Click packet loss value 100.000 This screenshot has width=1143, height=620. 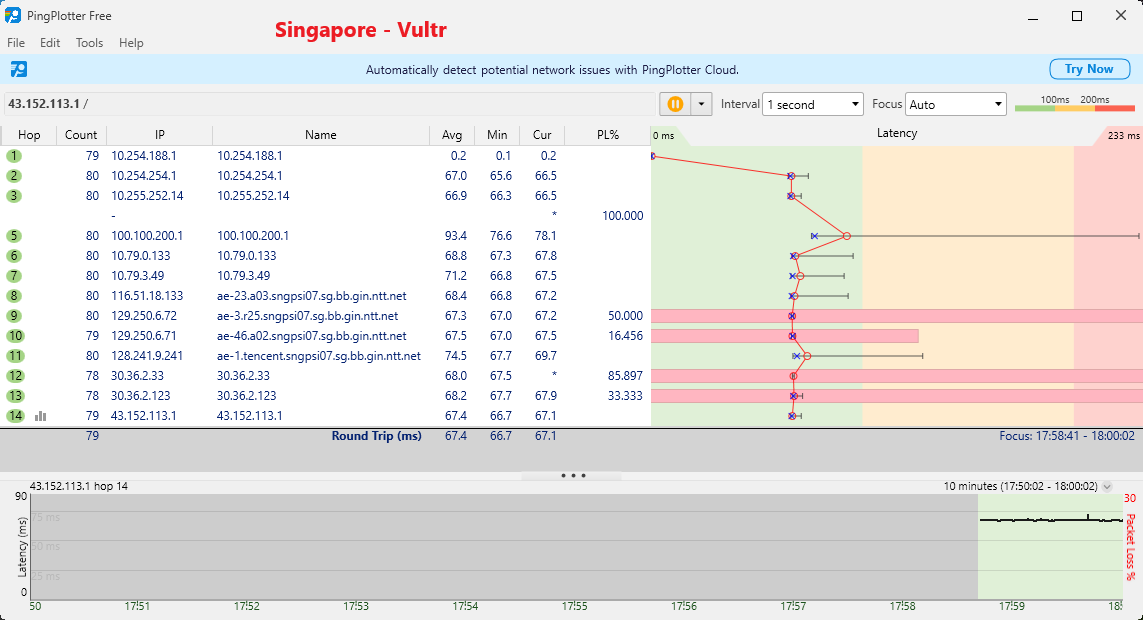click(623, 216)
